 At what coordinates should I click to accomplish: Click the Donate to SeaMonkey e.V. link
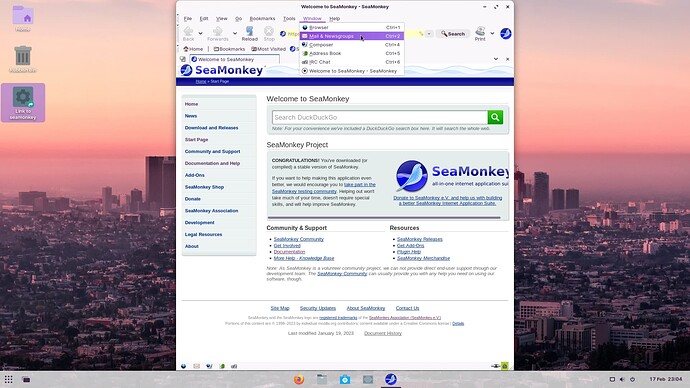pos(448,201)
